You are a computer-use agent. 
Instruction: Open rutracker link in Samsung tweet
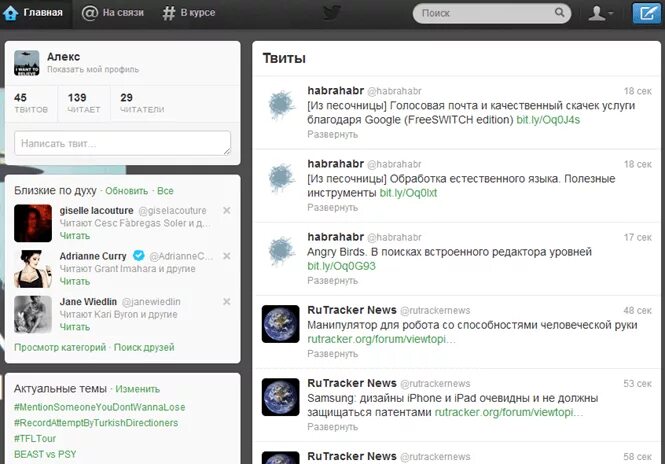pos(509,412)
